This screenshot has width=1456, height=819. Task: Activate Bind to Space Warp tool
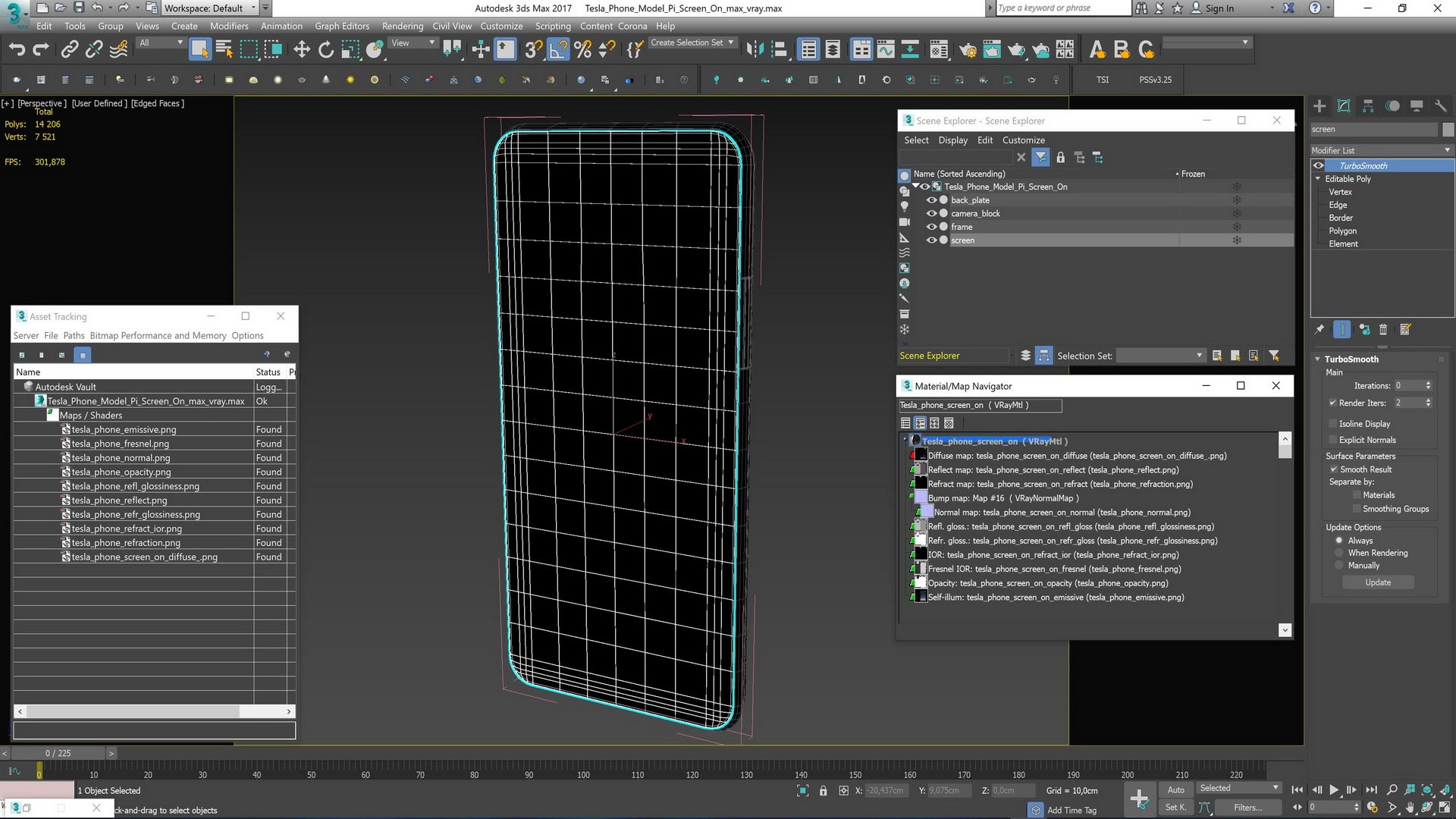tap(119, 50)
